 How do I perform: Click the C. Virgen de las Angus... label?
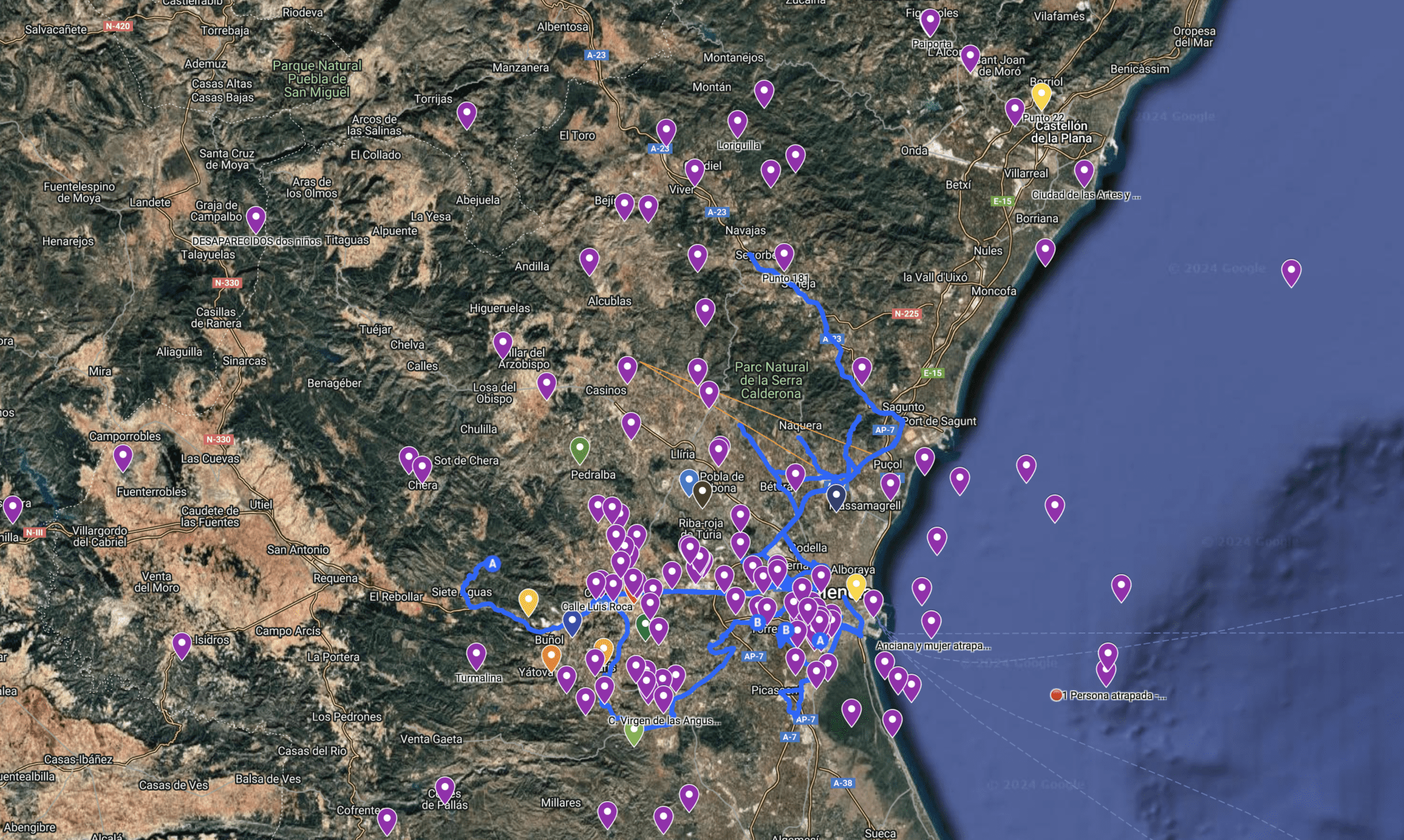[x=664, y=721]
